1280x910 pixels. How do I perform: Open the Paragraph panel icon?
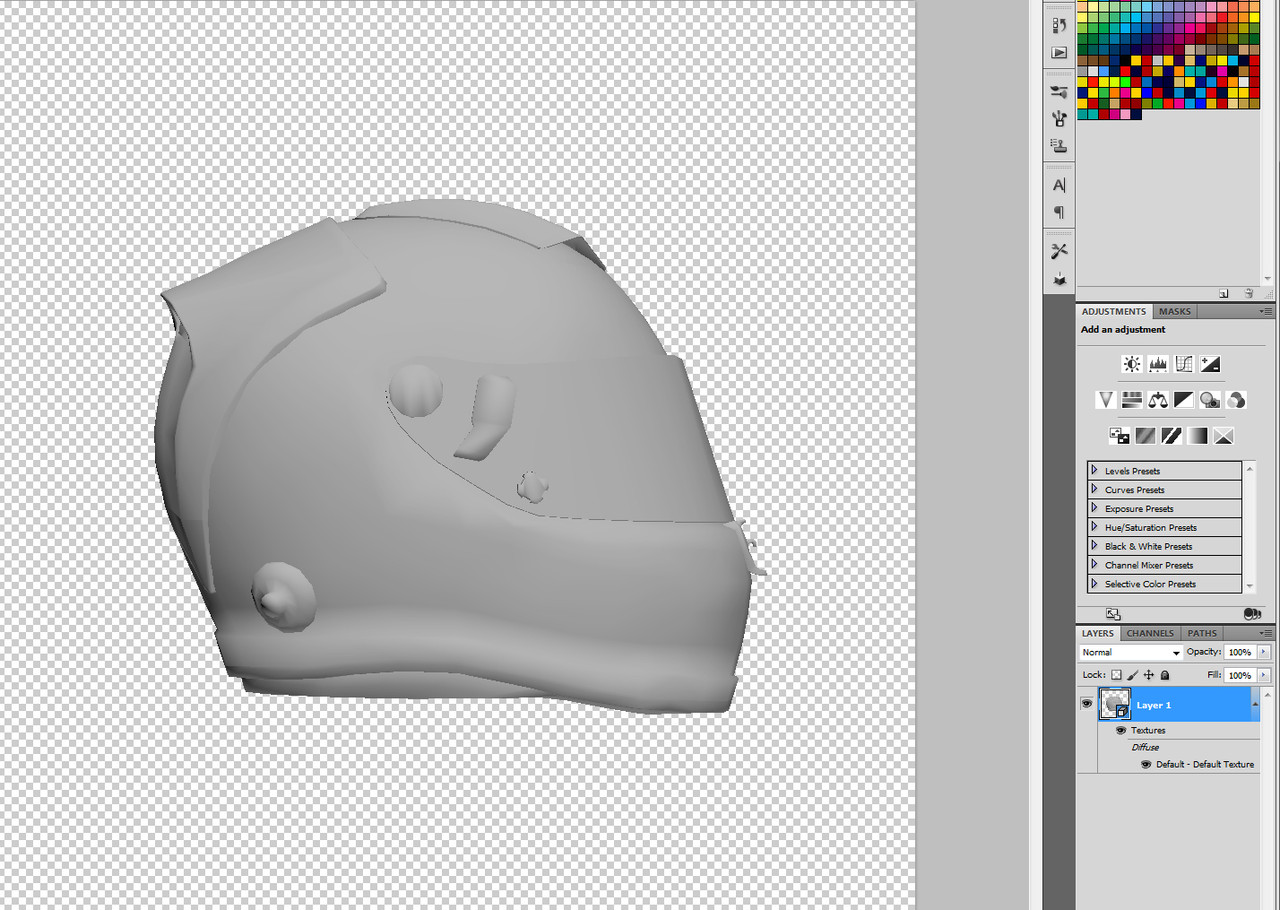point(1059,212)
